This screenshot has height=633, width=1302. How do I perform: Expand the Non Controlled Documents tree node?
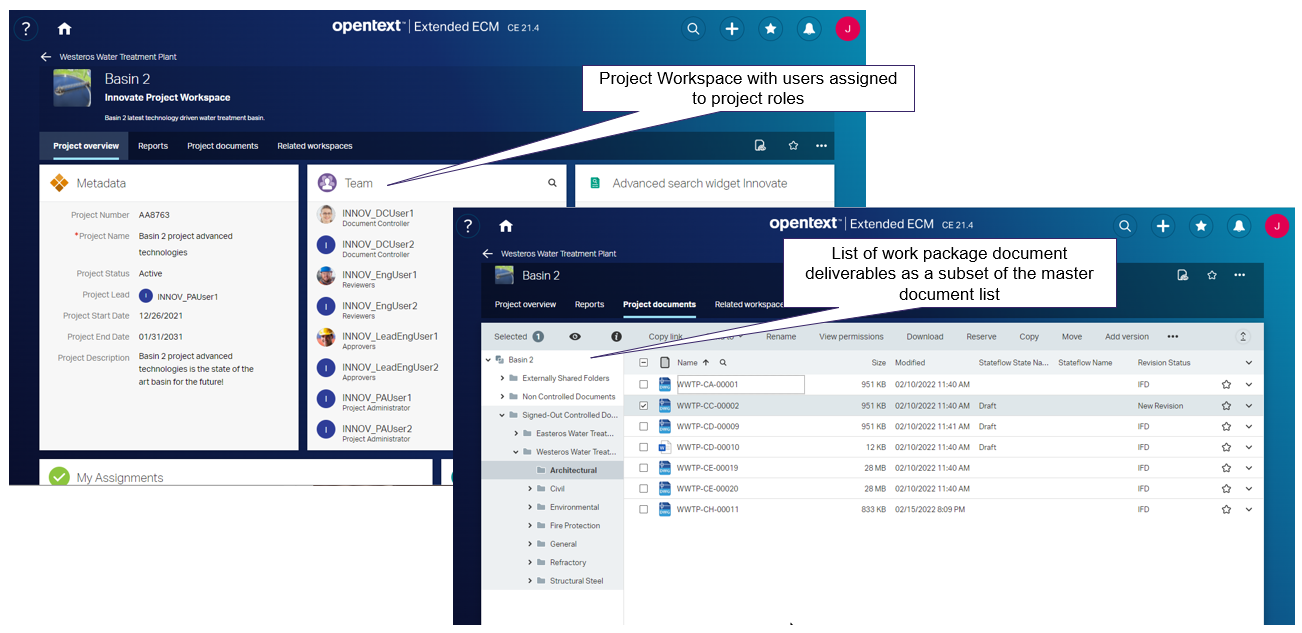pyautogui.click(x=502, y=397)
